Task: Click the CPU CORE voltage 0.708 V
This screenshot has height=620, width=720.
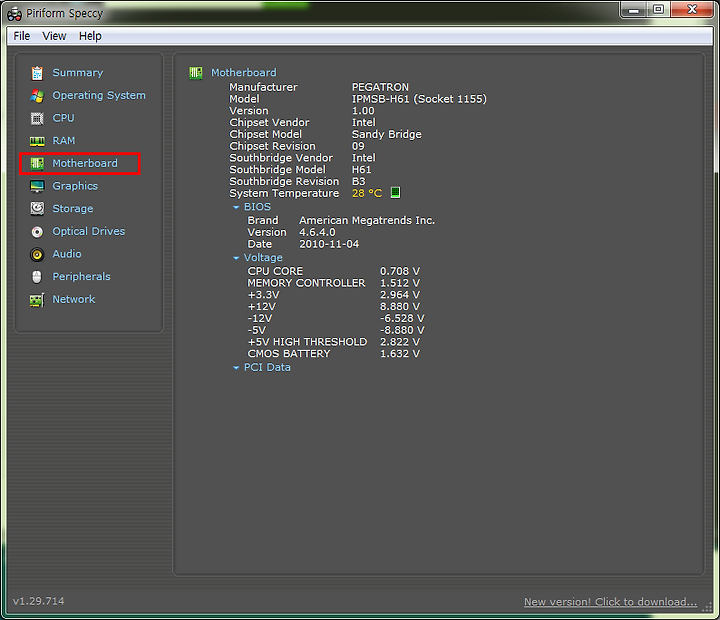Action: click(x=400, y=271)
